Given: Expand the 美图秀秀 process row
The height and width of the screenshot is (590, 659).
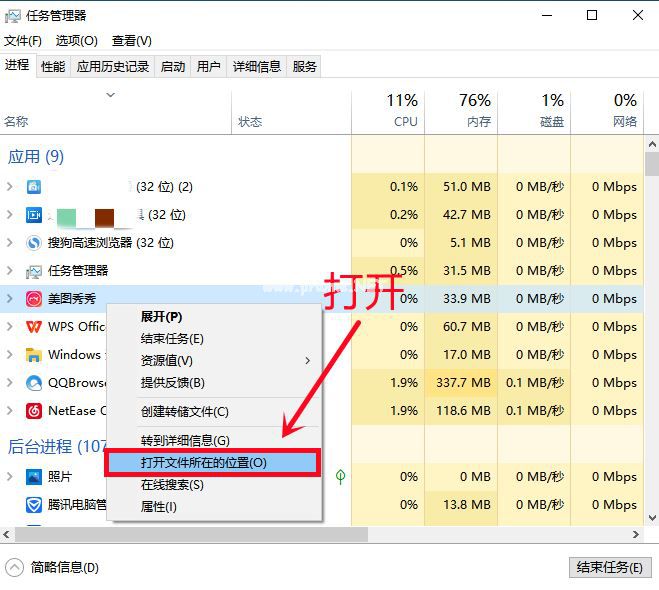Looking at the screenshot, I should (10, 299).
